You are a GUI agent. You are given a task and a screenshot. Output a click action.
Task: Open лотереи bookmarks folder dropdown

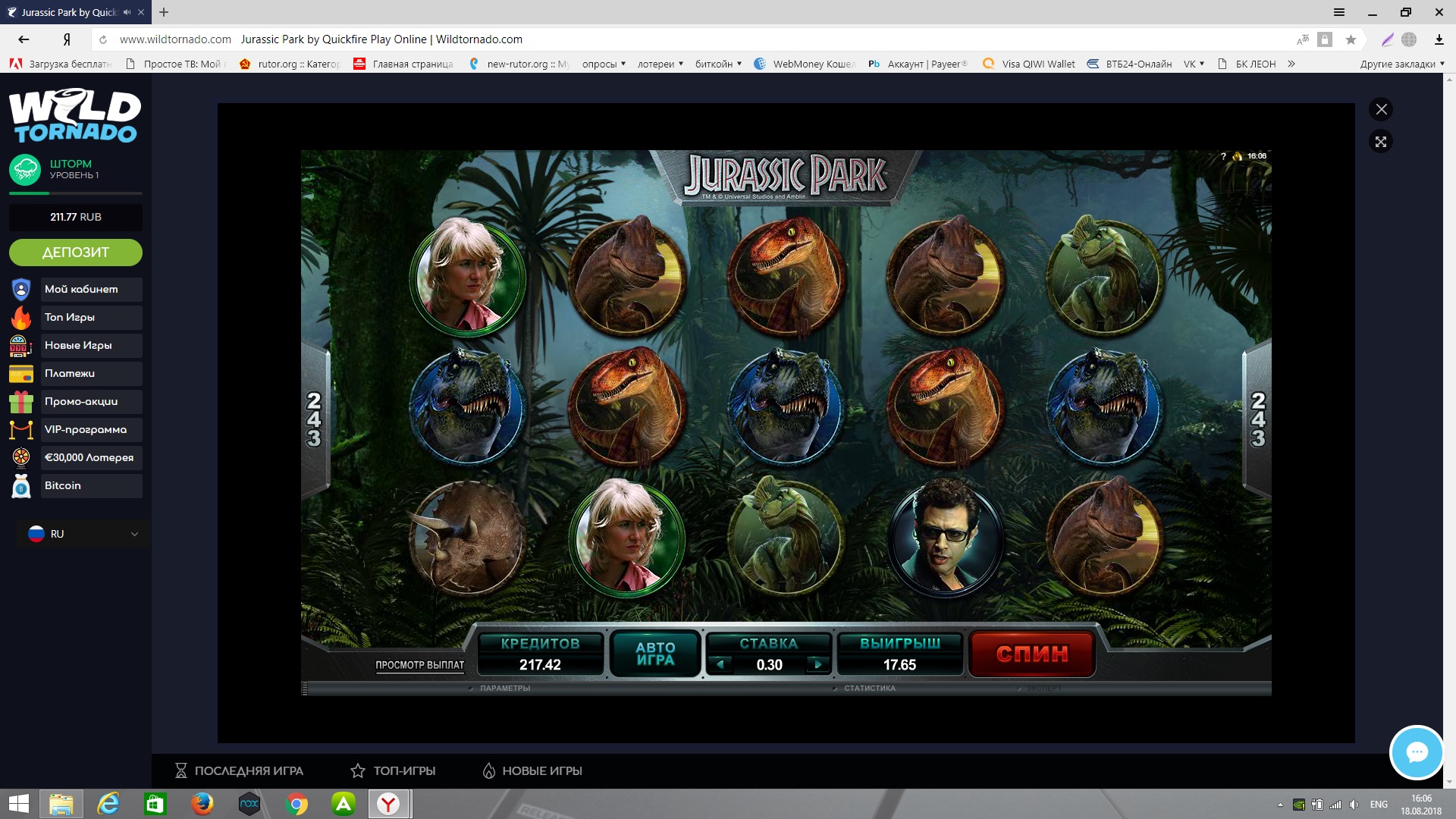click(660, 64)
